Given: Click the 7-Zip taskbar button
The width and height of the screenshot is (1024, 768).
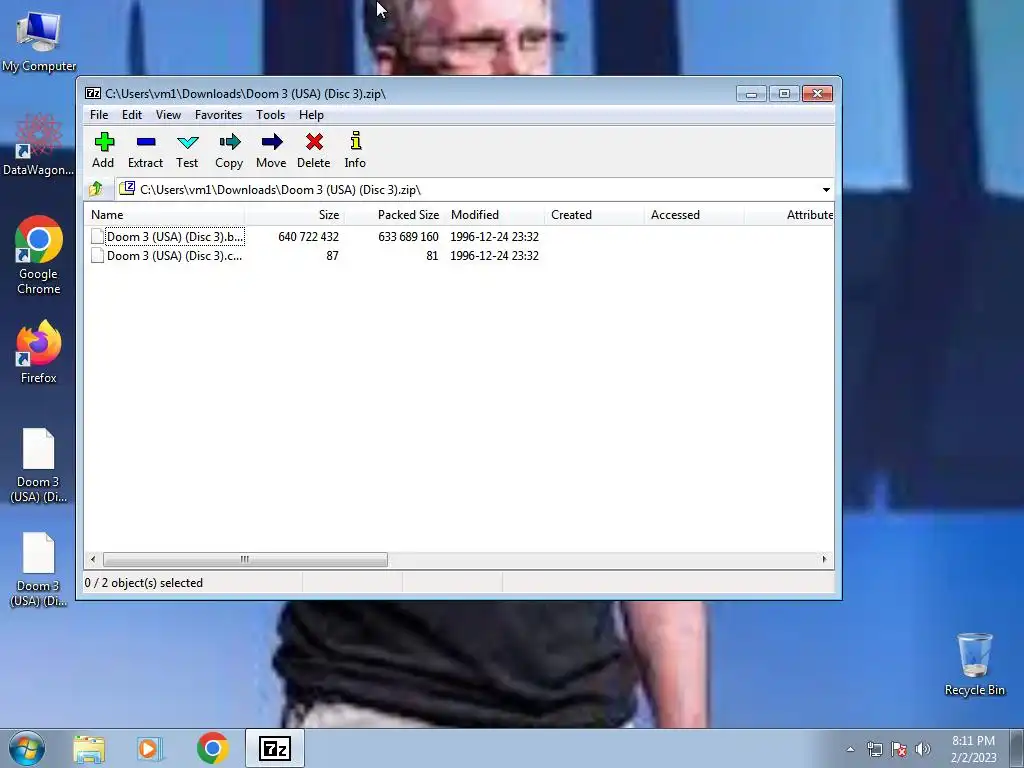Looking at the screenshot, I should click(x=274, y=748).
